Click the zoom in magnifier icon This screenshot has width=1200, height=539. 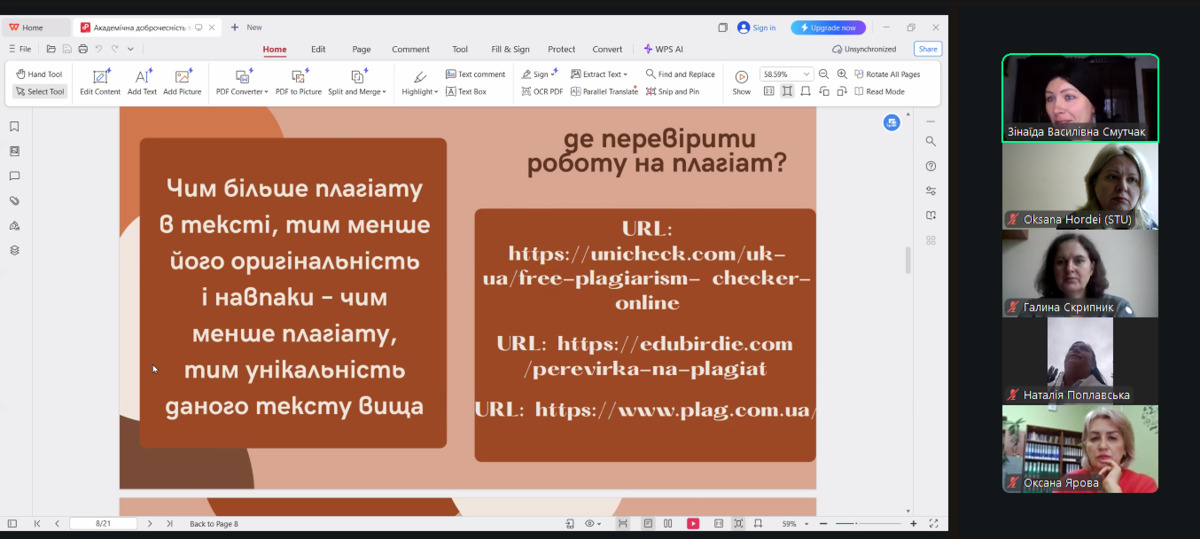842,74
